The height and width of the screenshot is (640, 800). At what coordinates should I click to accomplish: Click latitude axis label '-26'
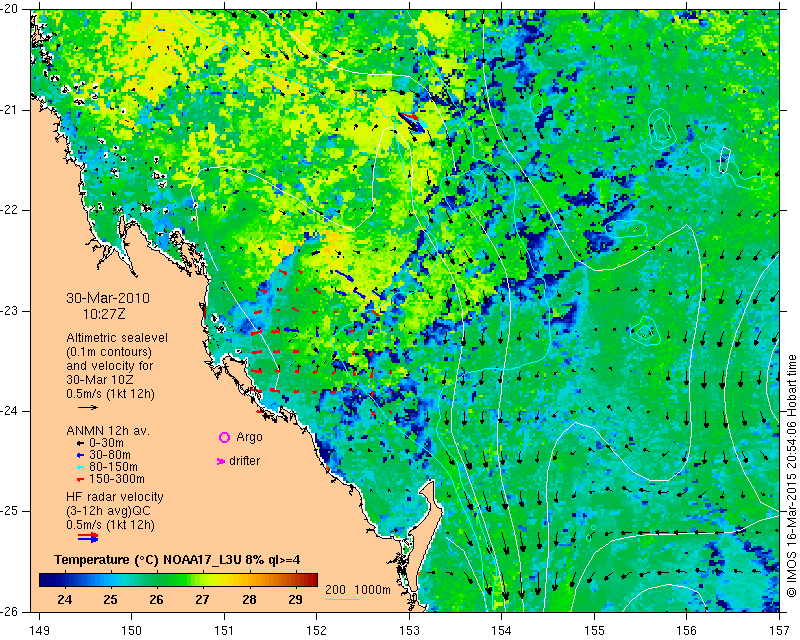tap(10, 612)
